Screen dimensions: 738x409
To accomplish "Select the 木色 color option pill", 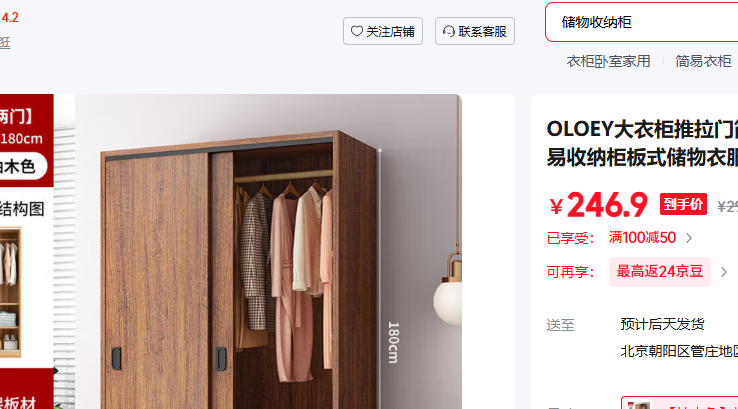I will click(19, 166).
